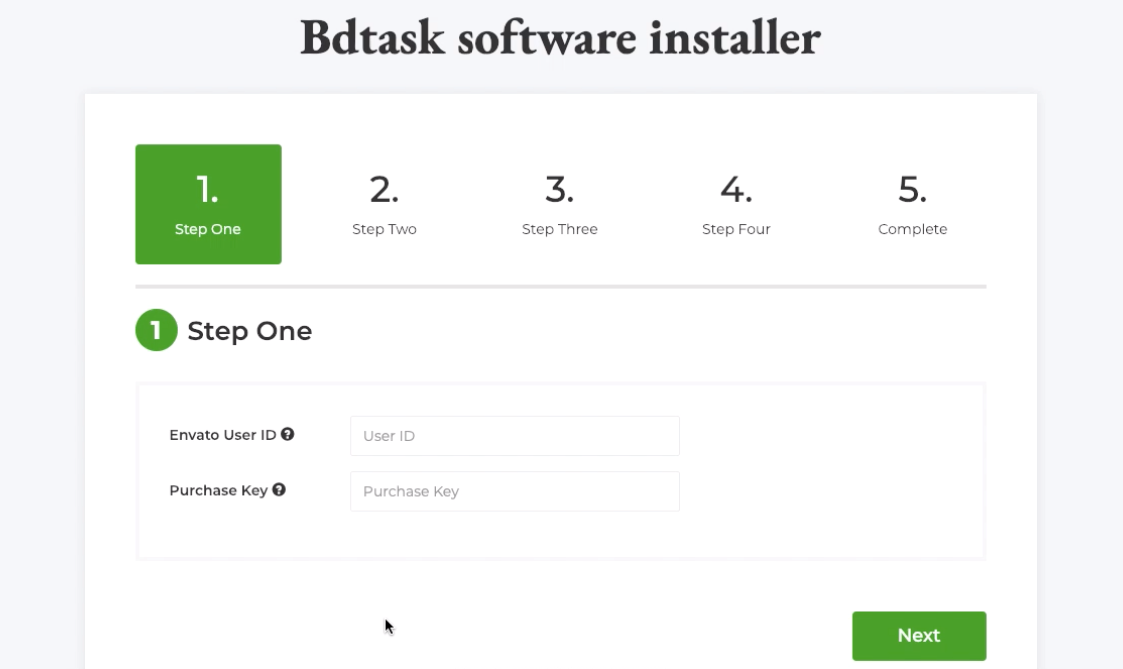Select the green Step One tab
This screenshot has width=1123, height=669.
coord(208,205)
